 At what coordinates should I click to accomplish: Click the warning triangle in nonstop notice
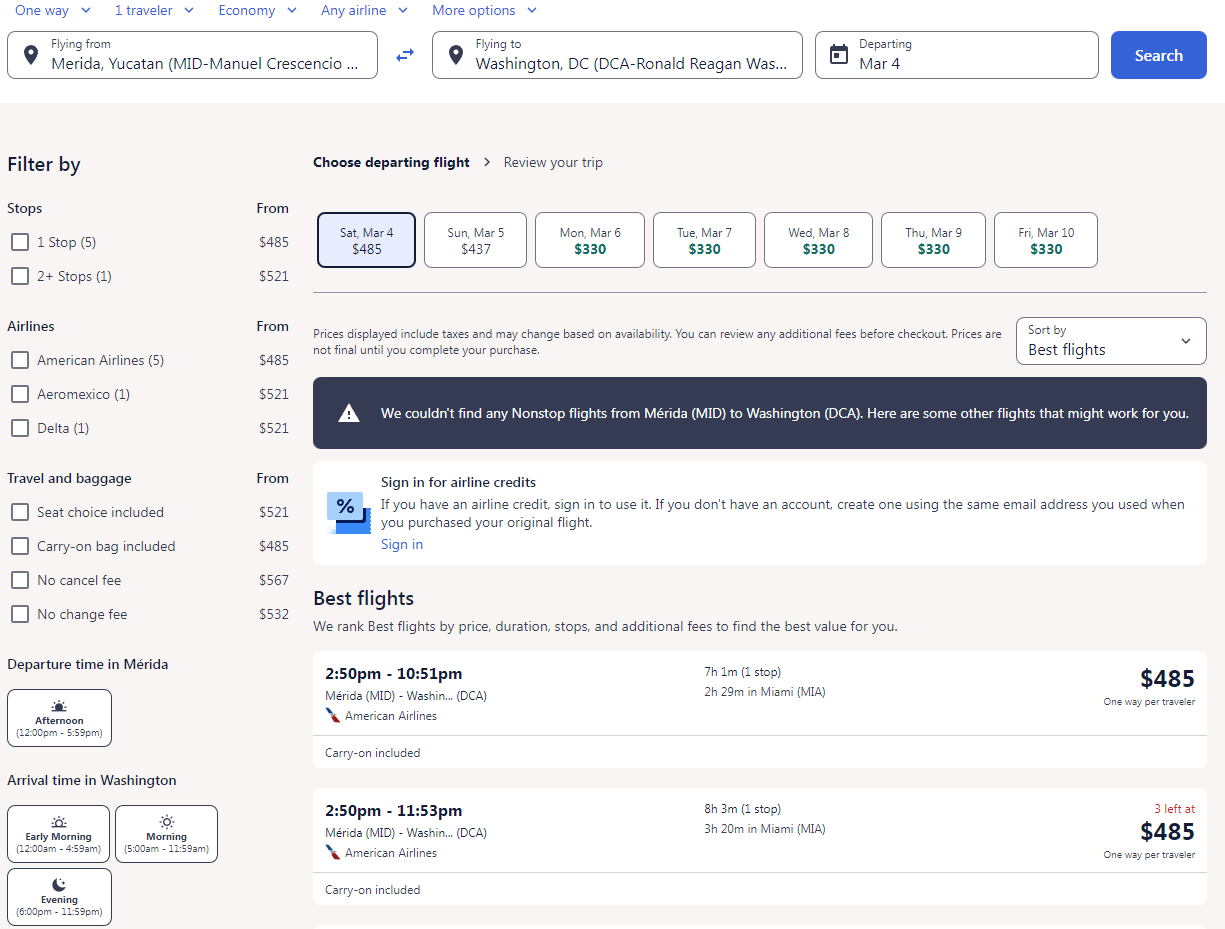(348, 413)
